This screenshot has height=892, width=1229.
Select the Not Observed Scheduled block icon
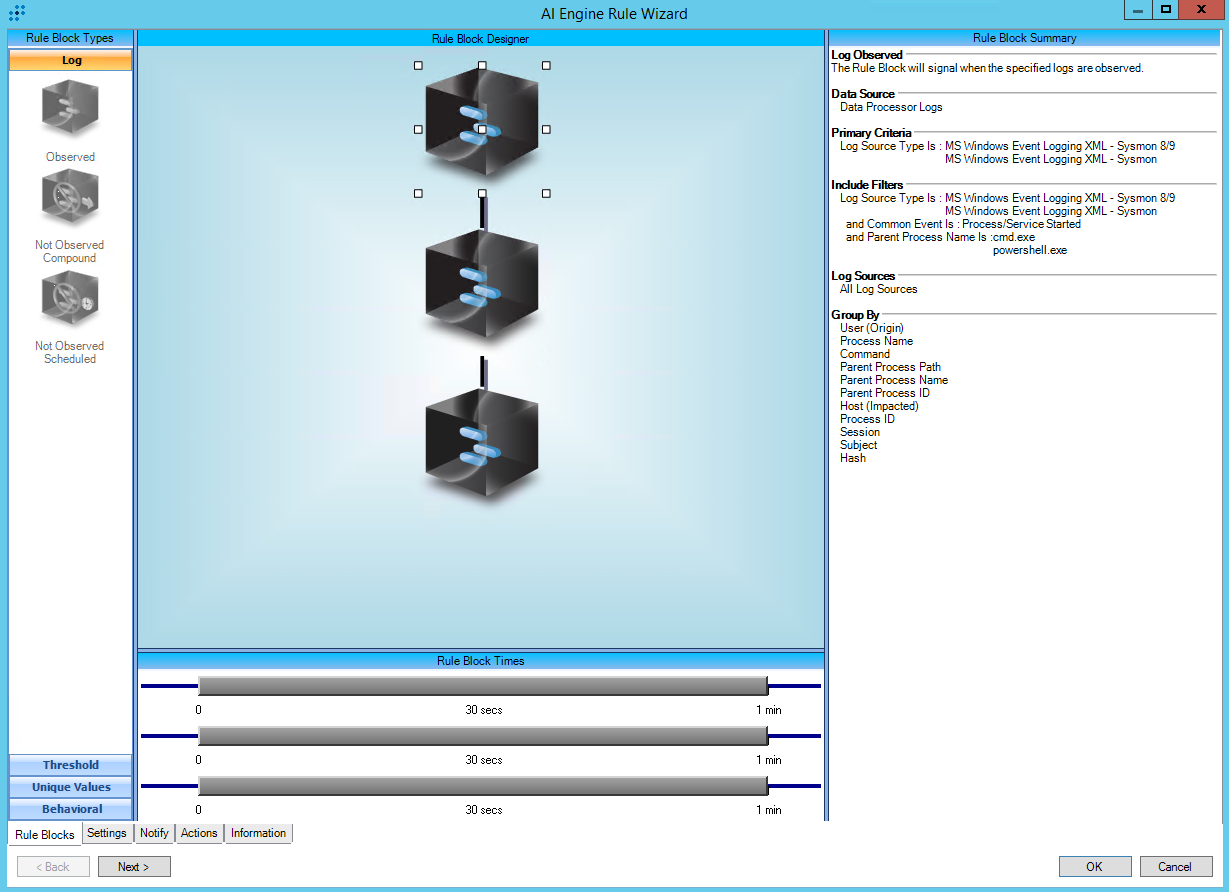(70, 299)
